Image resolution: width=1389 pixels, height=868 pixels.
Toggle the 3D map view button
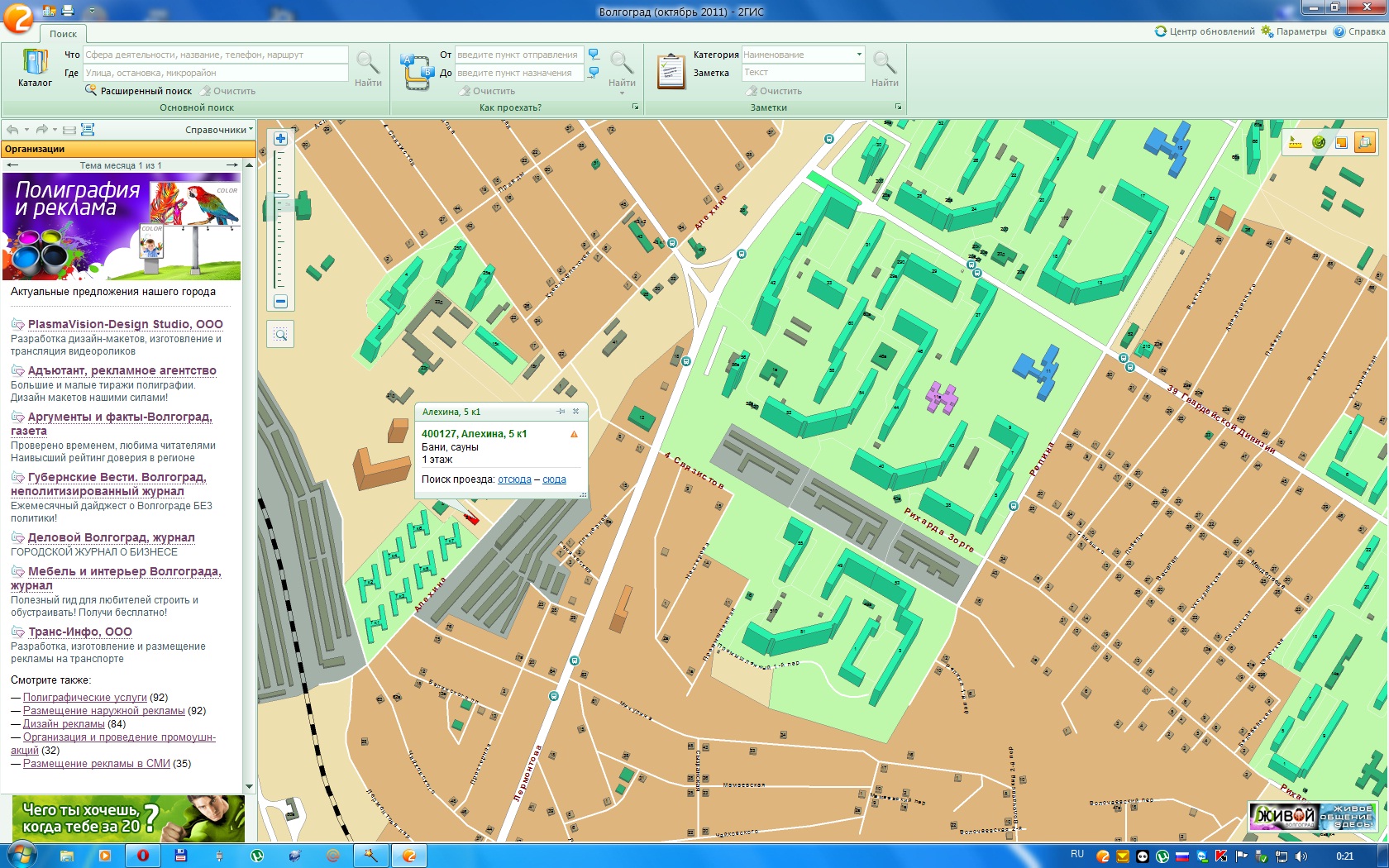pos(1364,142)
